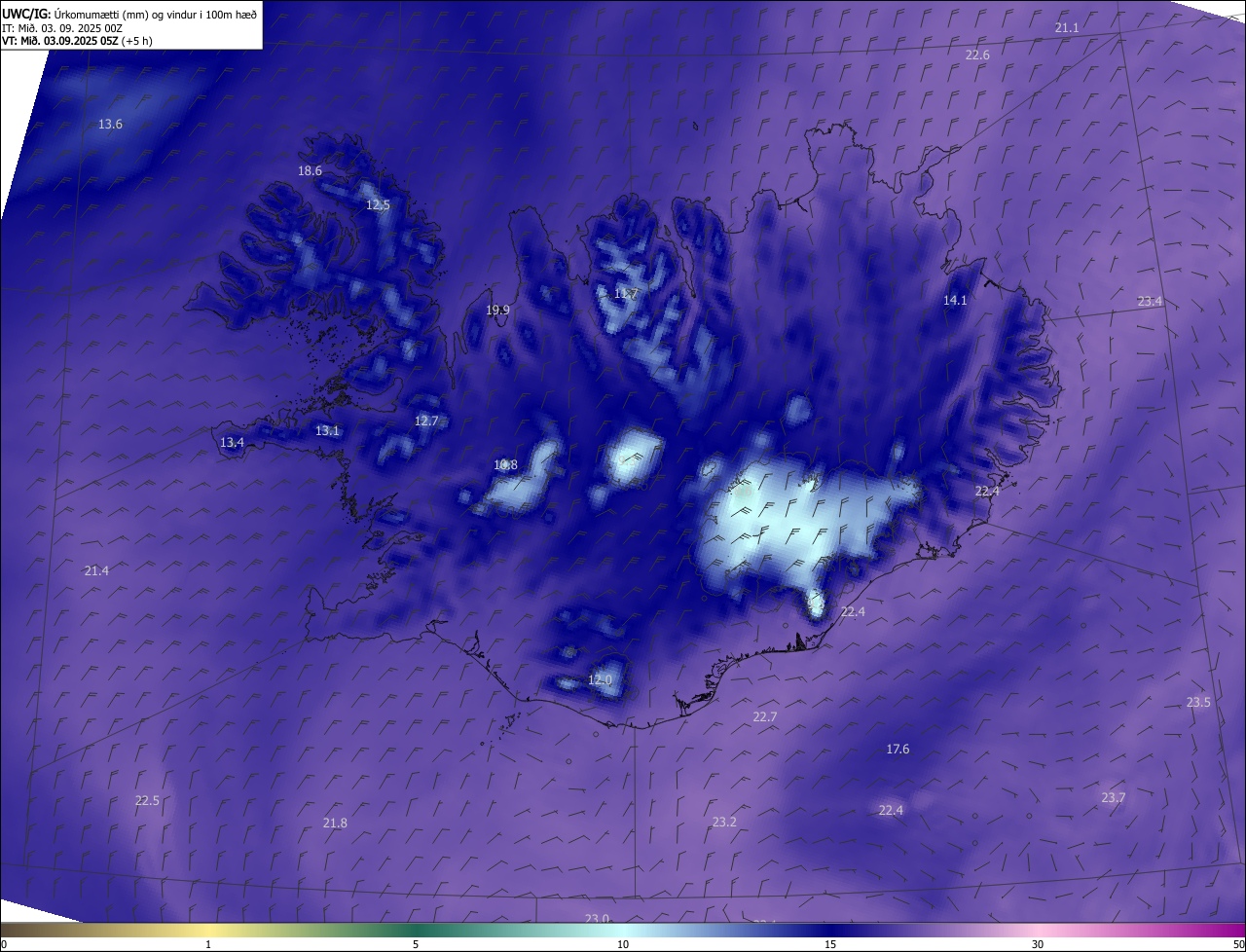Image resolution: width=1246 pixels, height=952 pixels.
Task: Click the 'IT: Mið. 03. 09. 2025 00Z' line
Action: point(61,28)
